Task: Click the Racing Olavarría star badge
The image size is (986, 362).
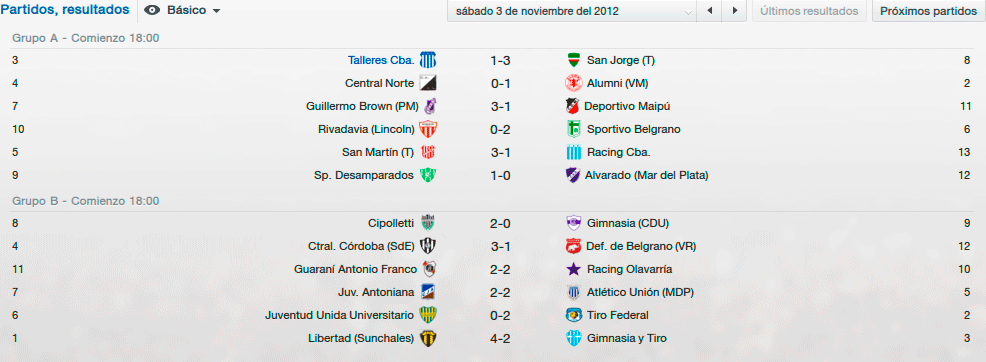Action: (573, 269)
